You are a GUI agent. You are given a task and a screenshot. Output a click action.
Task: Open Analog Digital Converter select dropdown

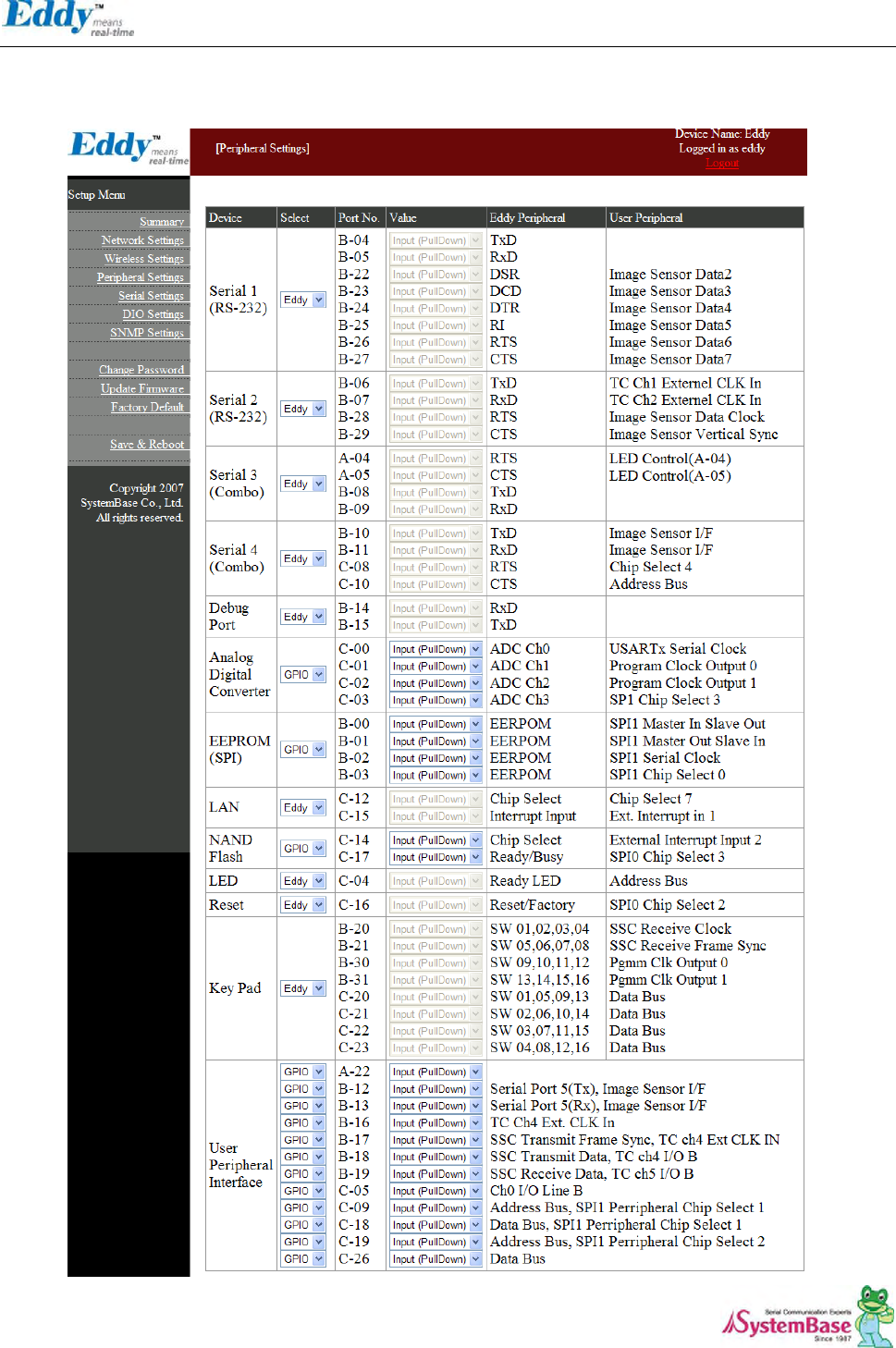(303, 675)
